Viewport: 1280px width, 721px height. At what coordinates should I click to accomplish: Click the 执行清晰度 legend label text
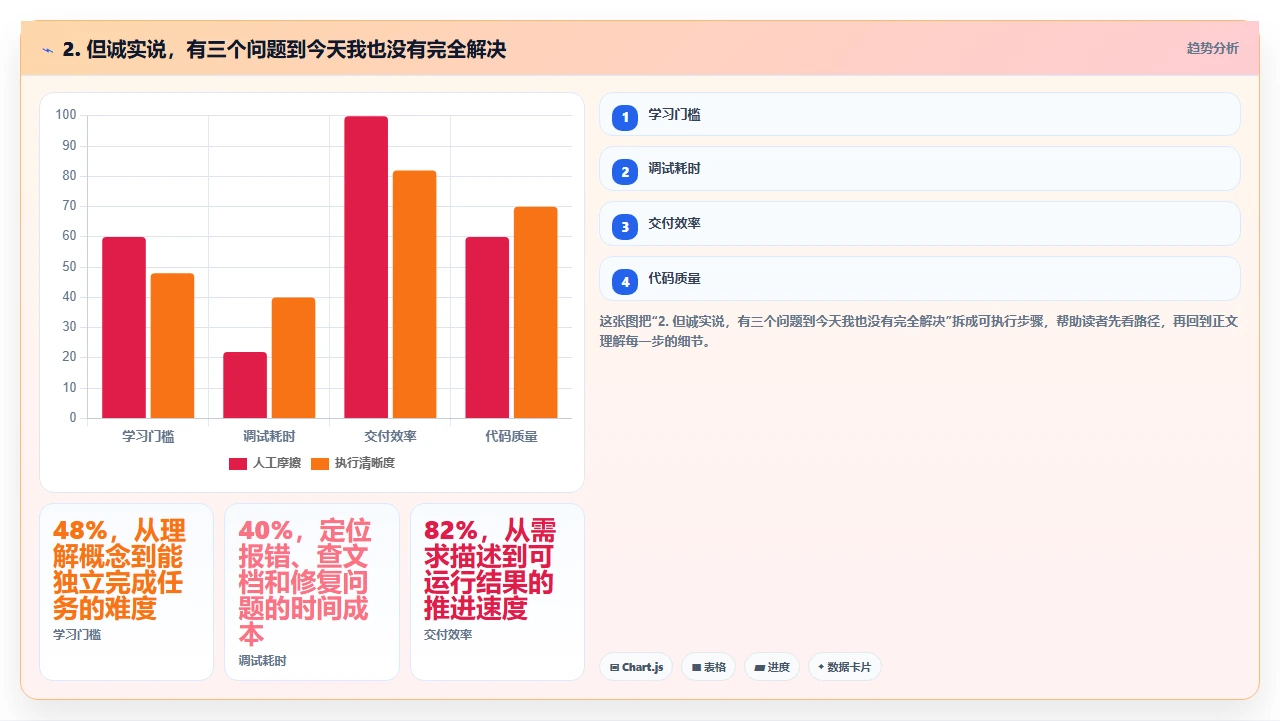[x=365, y=463]
